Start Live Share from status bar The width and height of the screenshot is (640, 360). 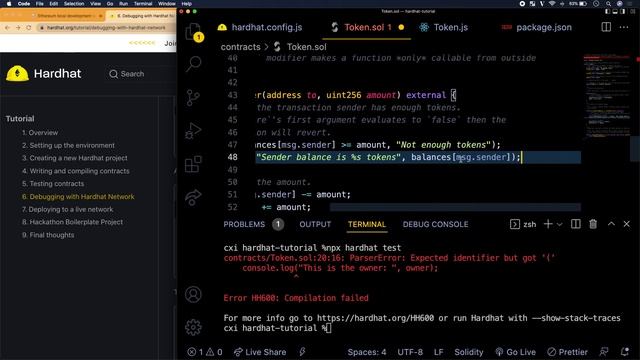click(x=260, y=352)
